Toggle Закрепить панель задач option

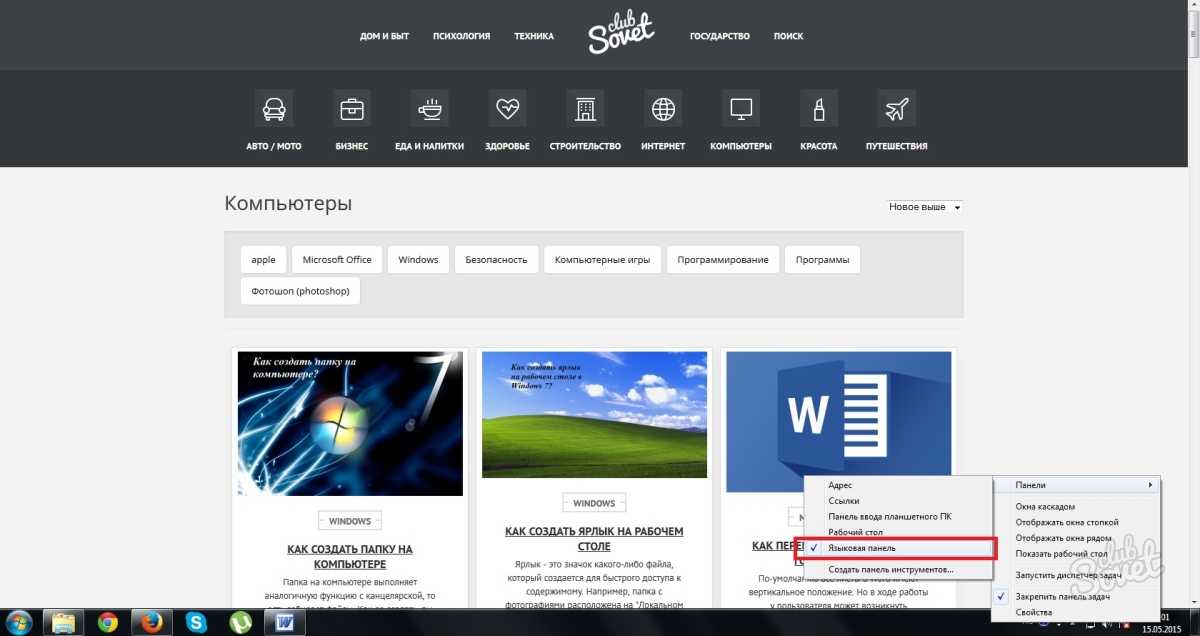[x=1077, y=596]
